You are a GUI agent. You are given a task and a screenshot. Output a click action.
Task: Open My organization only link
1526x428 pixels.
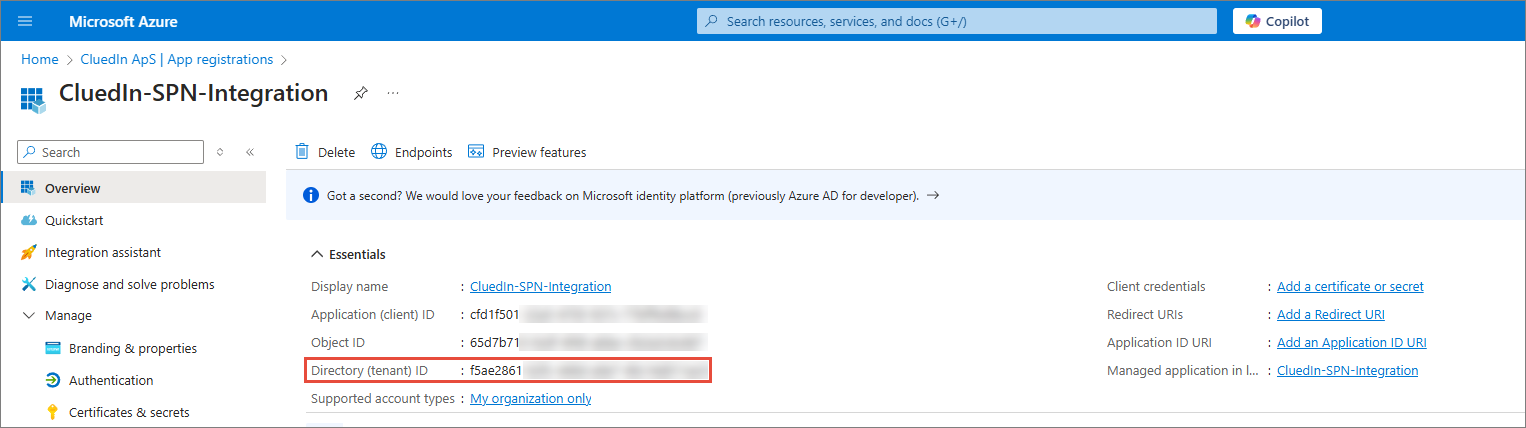pos(531,398)
